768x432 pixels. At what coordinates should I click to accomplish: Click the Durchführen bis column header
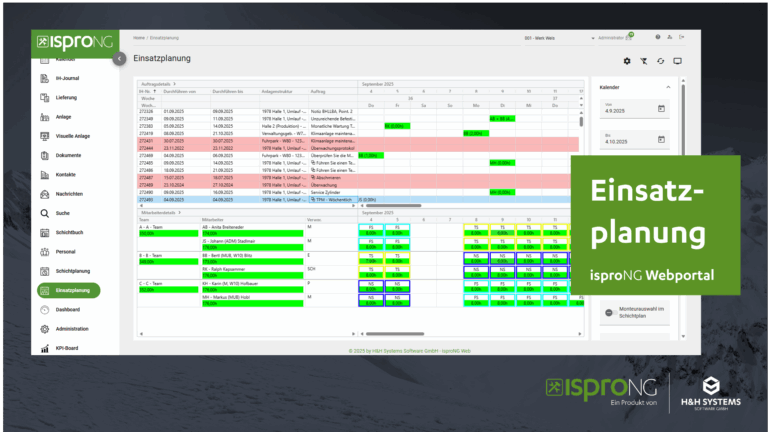click(228, 92)
